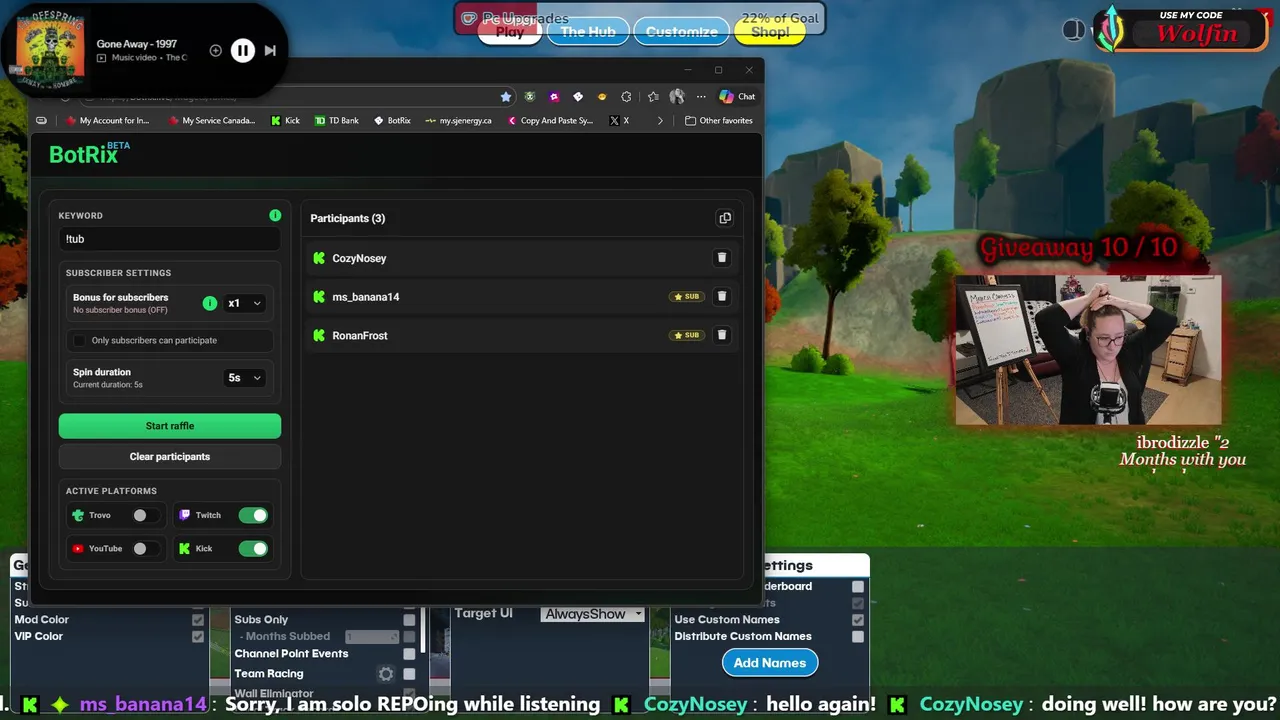The image size is (1280, 720).
Task: Select participant name CozyNosey
Action: click(x=359, y=258)
